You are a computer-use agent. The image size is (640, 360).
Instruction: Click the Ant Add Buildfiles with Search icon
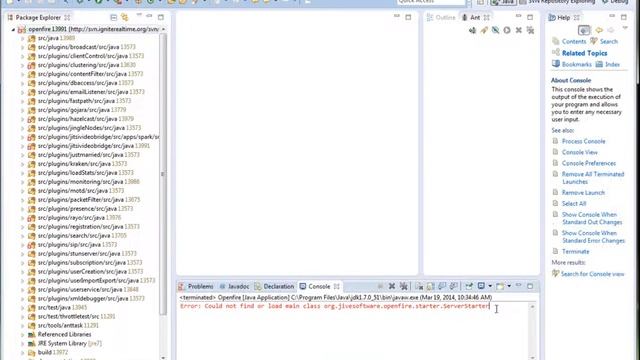(484, 30)
